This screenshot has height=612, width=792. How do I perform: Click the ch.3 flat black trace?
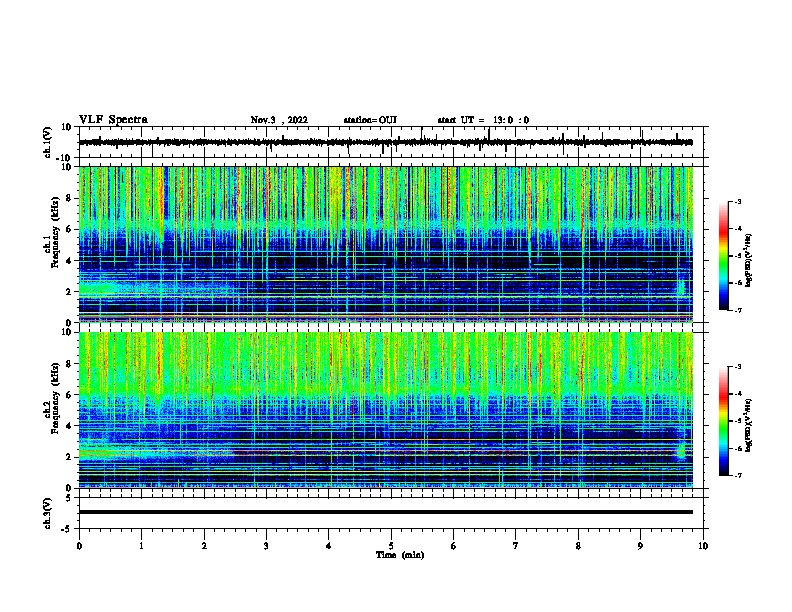coord(386,512)
